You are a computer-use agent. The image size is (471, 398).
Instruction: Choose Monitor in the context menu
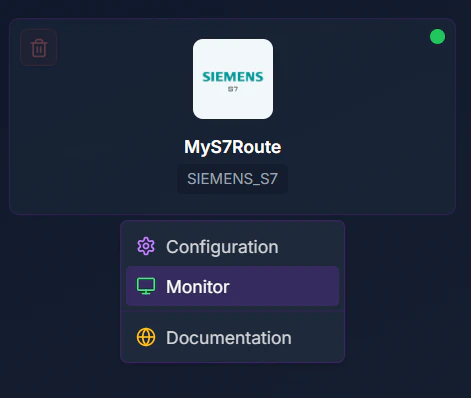point(232,286)
